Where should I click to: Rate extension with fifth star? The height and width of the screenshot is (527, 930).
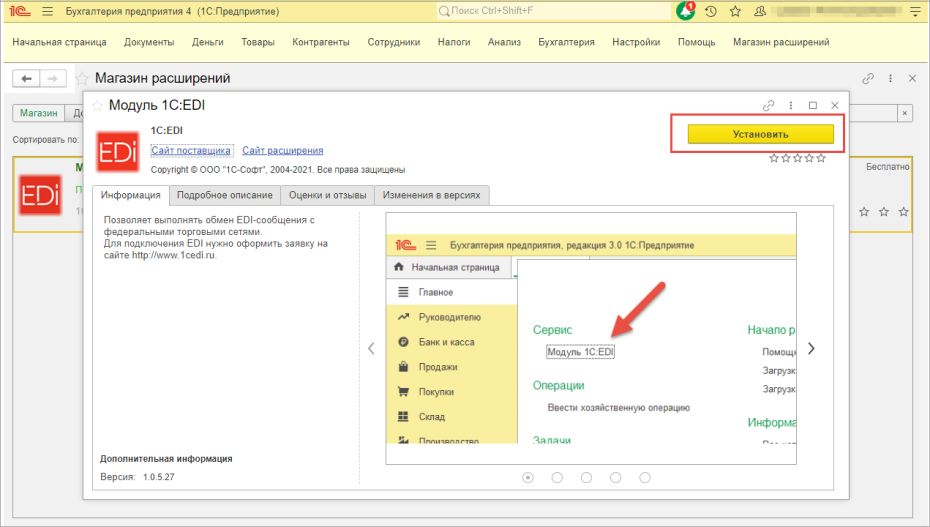[821, 158]
